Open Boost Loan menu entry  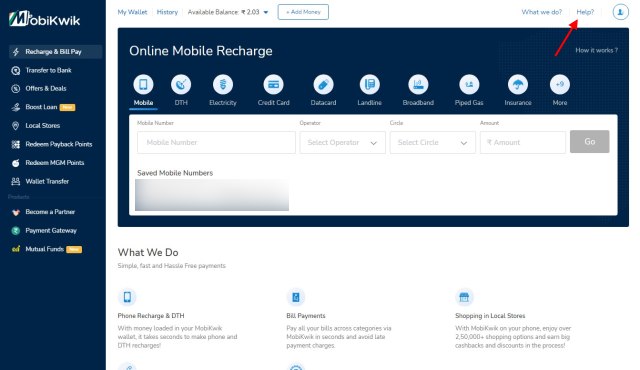tap(41, 107)
